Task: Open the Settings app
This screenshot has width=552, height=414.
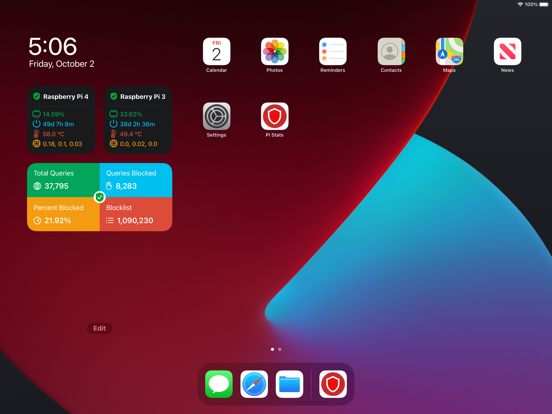Action: (x=217, y=116)
